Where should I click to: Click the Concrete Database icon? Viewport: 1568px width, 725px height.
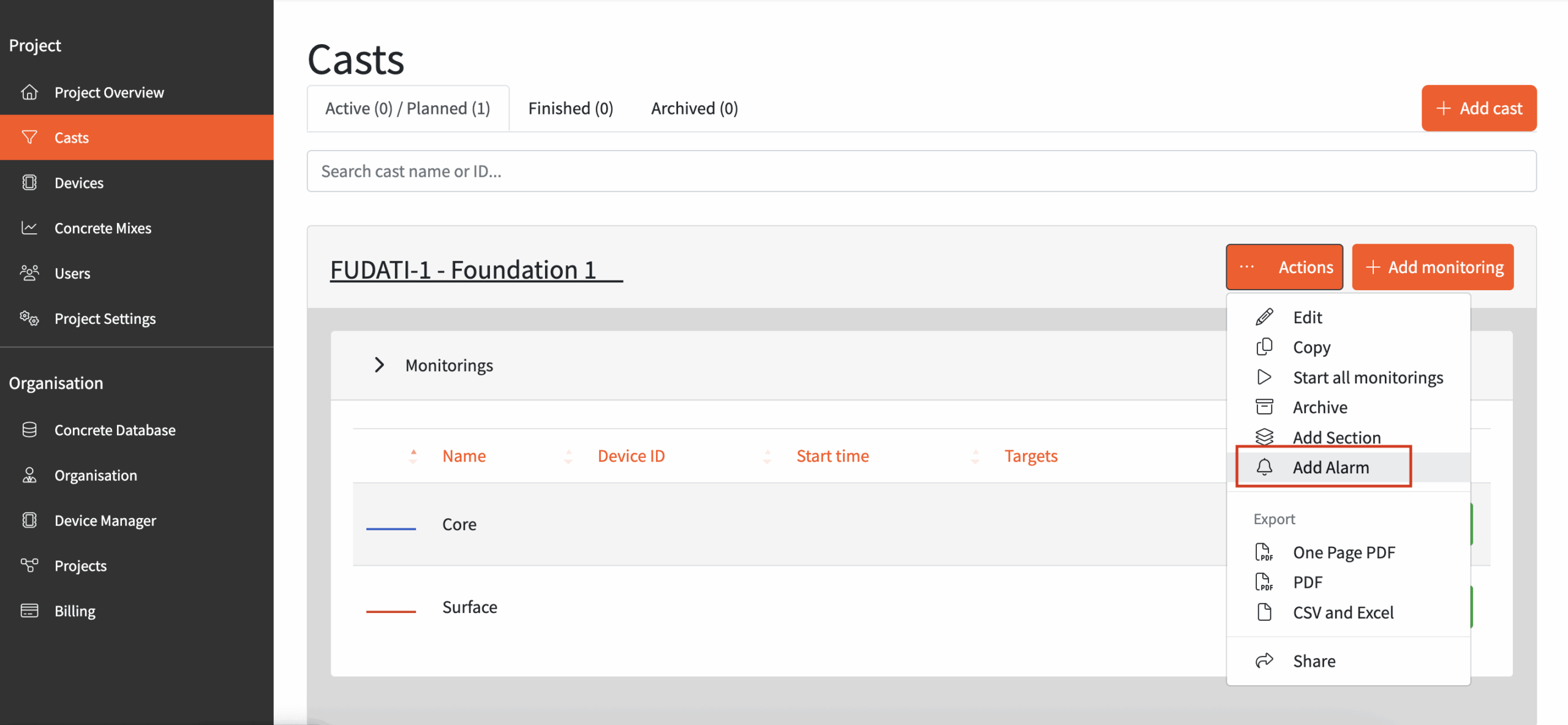(29, 430)
